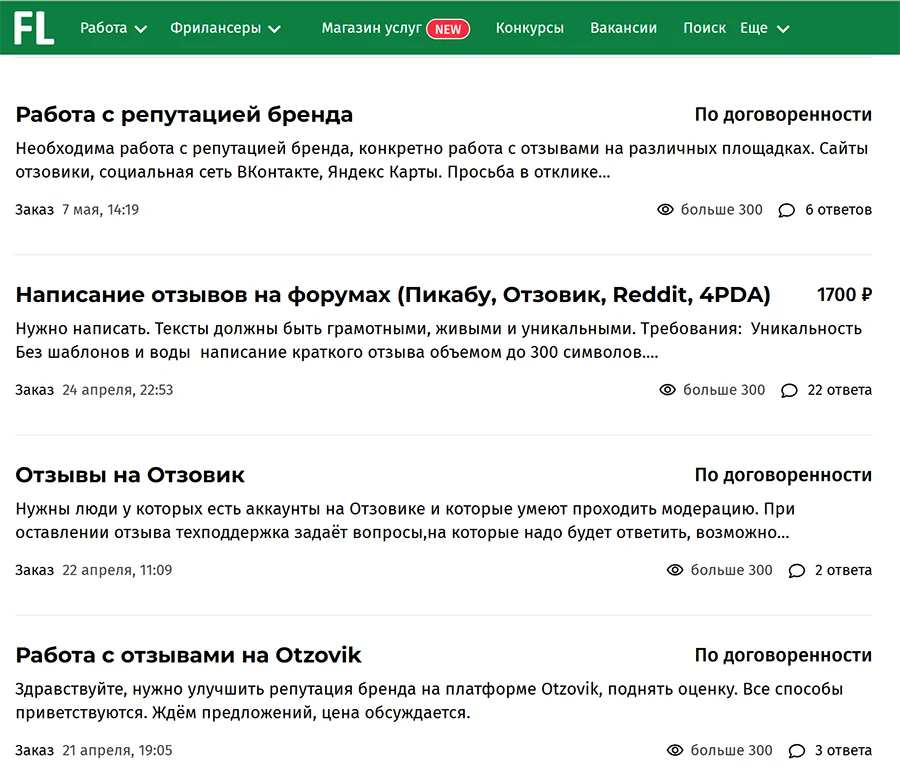Click the 'Заказ' label of the 21 апреля order
900x781 pixels.
(34, 750)
